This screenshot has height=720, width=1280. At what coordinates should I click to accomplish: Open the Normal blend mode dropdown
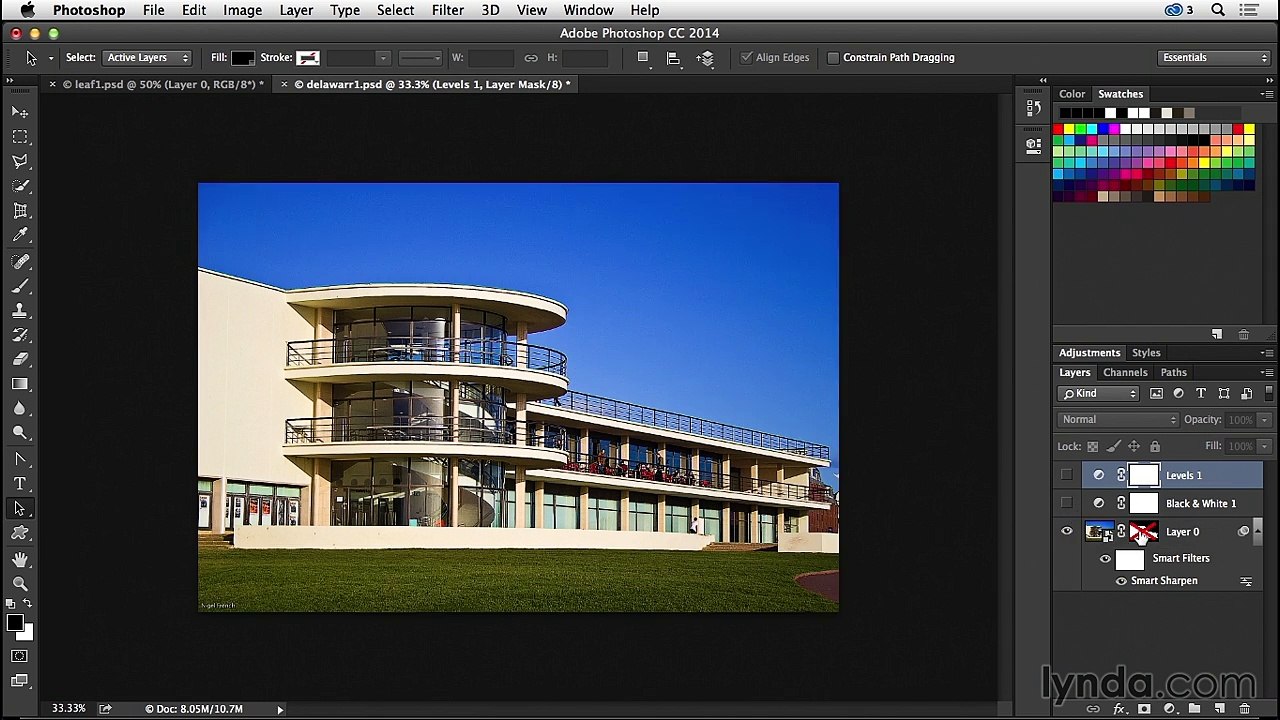1118,420
